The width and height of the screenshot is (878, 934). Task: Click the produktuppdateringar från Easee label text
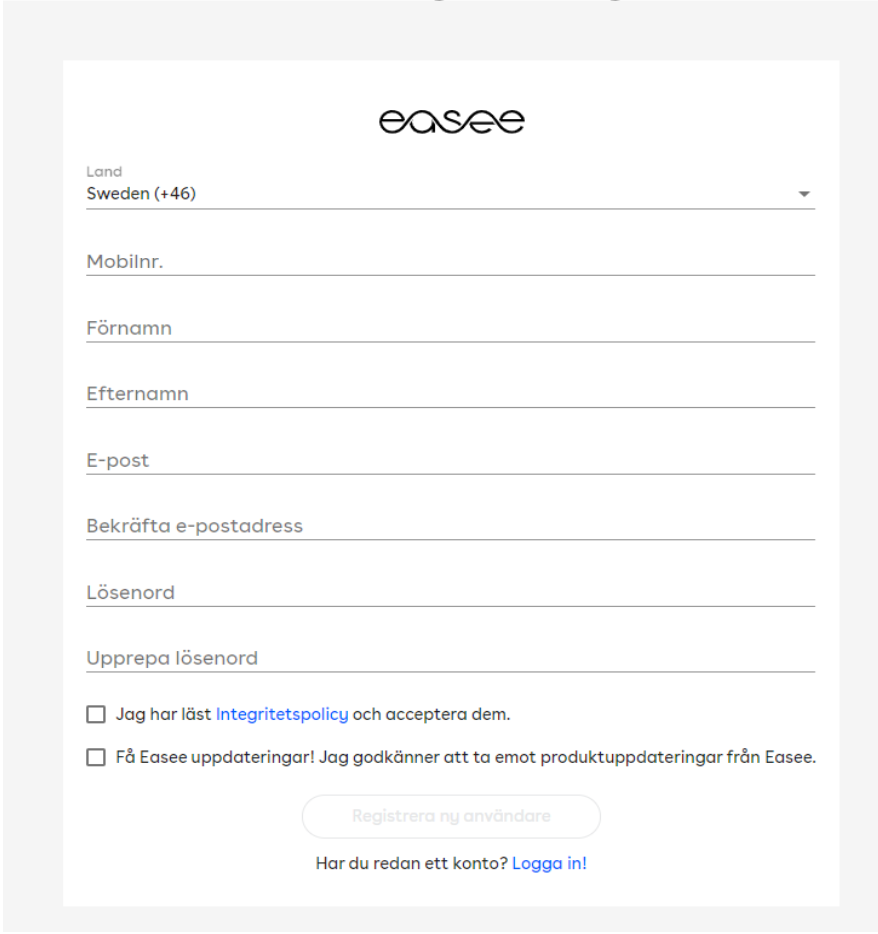click(678, 757)
